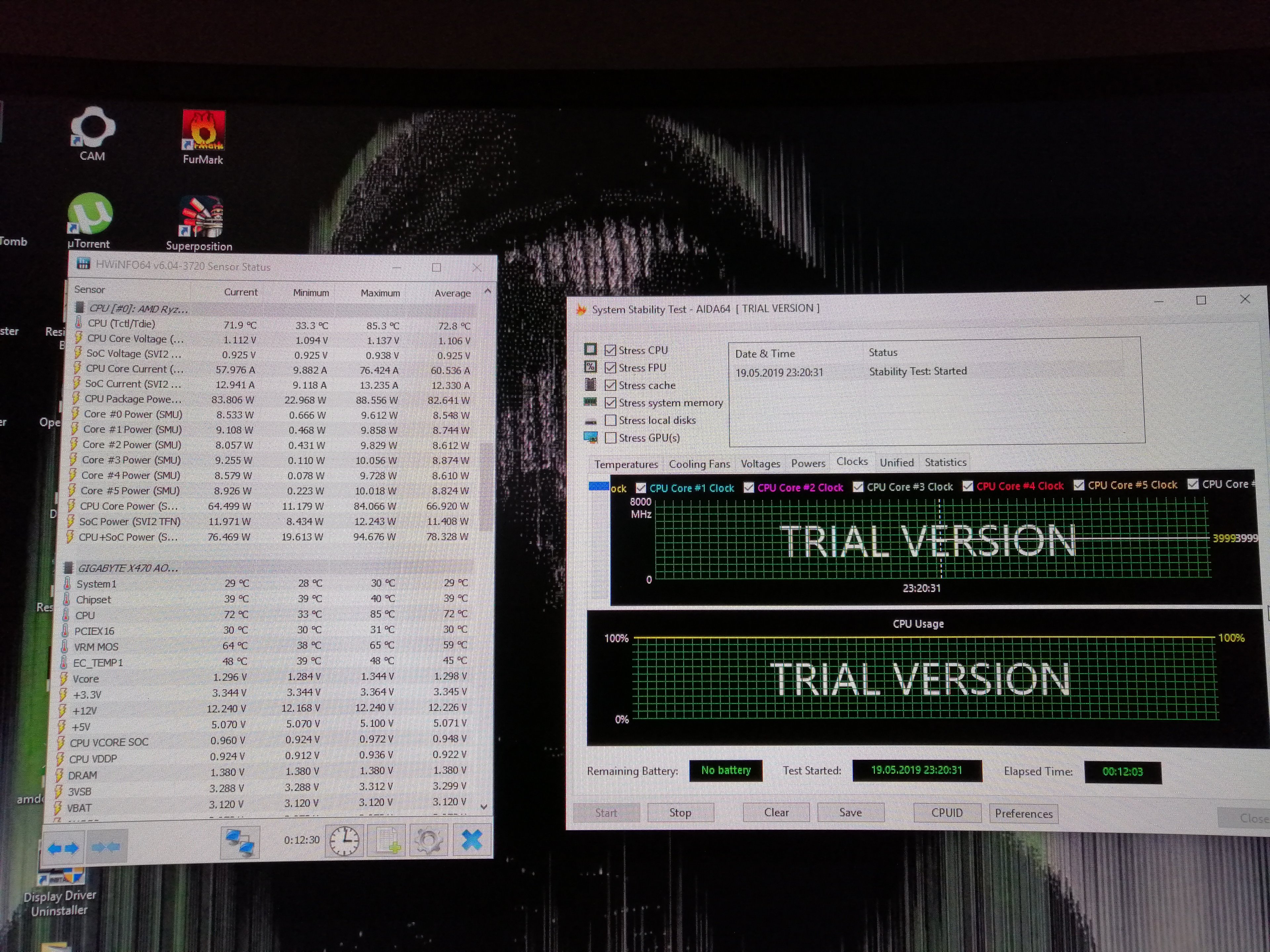Click the CPU chip icon beside Stress CPU
The height and width of the screenshot is (952, 1270).
pos(590,349)
